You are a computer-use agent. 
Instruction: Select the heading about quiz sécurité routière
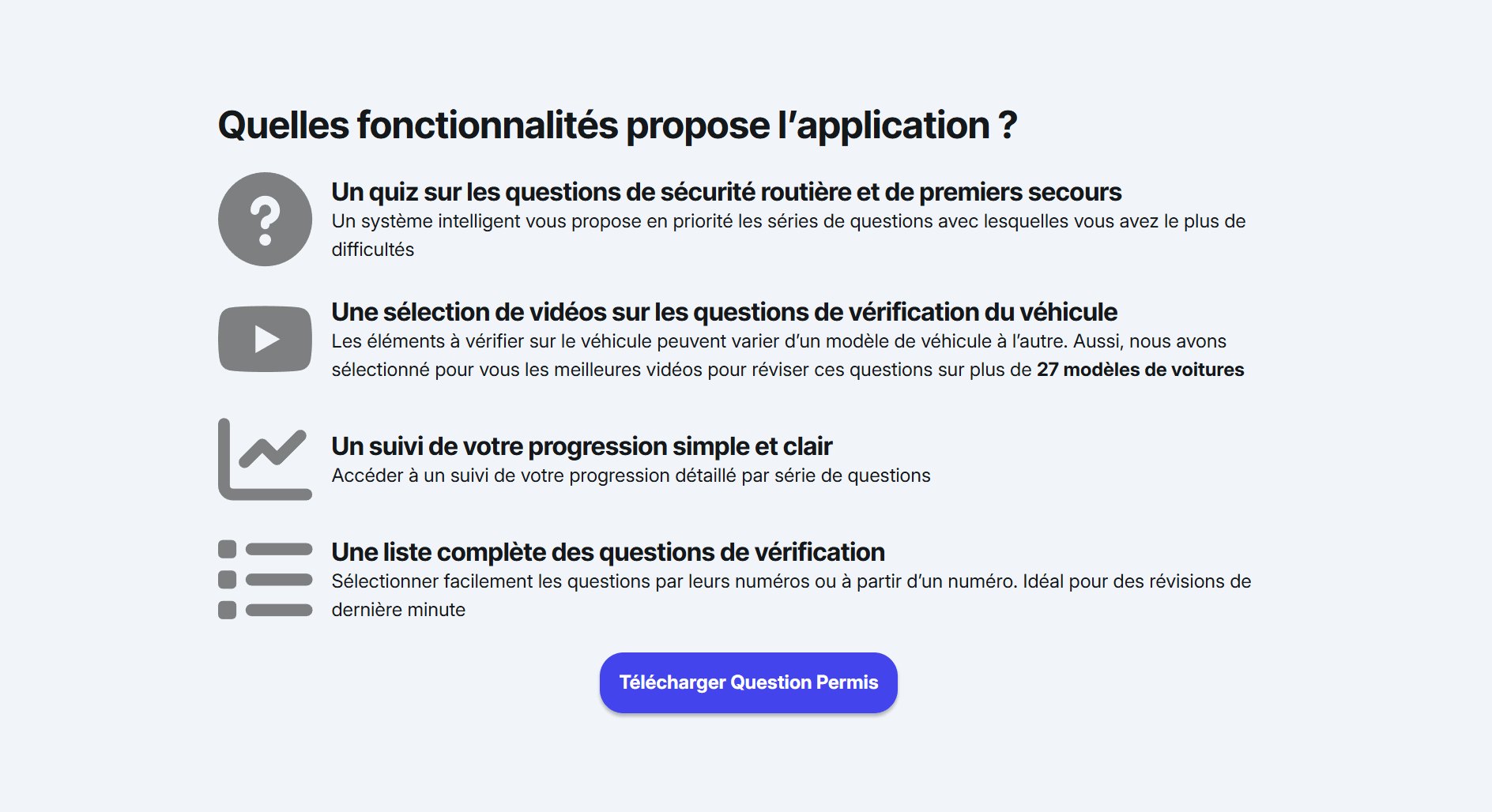[x=726, y=192]
